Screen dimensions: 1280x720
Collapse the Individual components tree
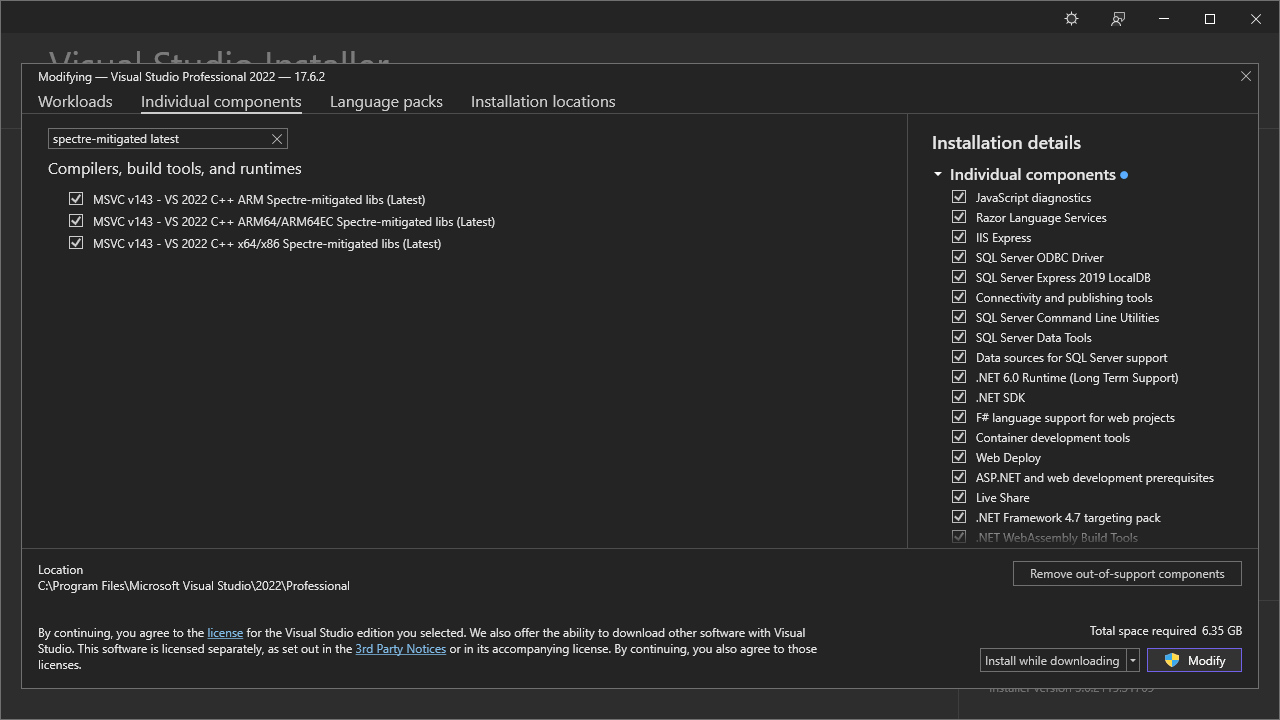(x=938, y=174)
